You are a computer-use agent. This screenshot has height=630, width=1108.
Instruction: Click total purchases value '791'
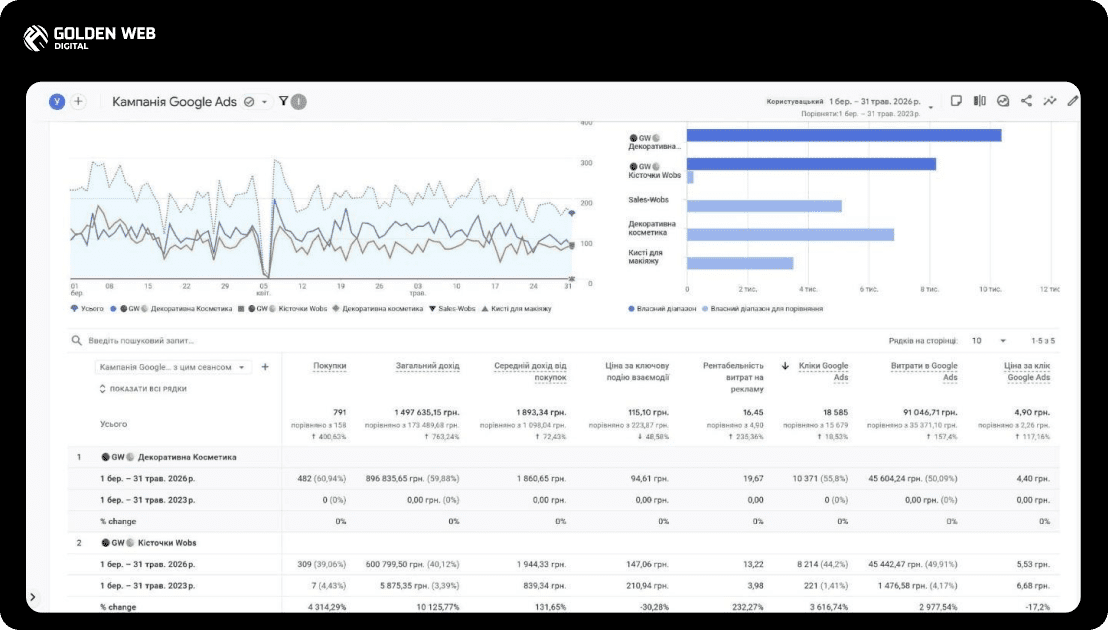[x=339, y=412]
